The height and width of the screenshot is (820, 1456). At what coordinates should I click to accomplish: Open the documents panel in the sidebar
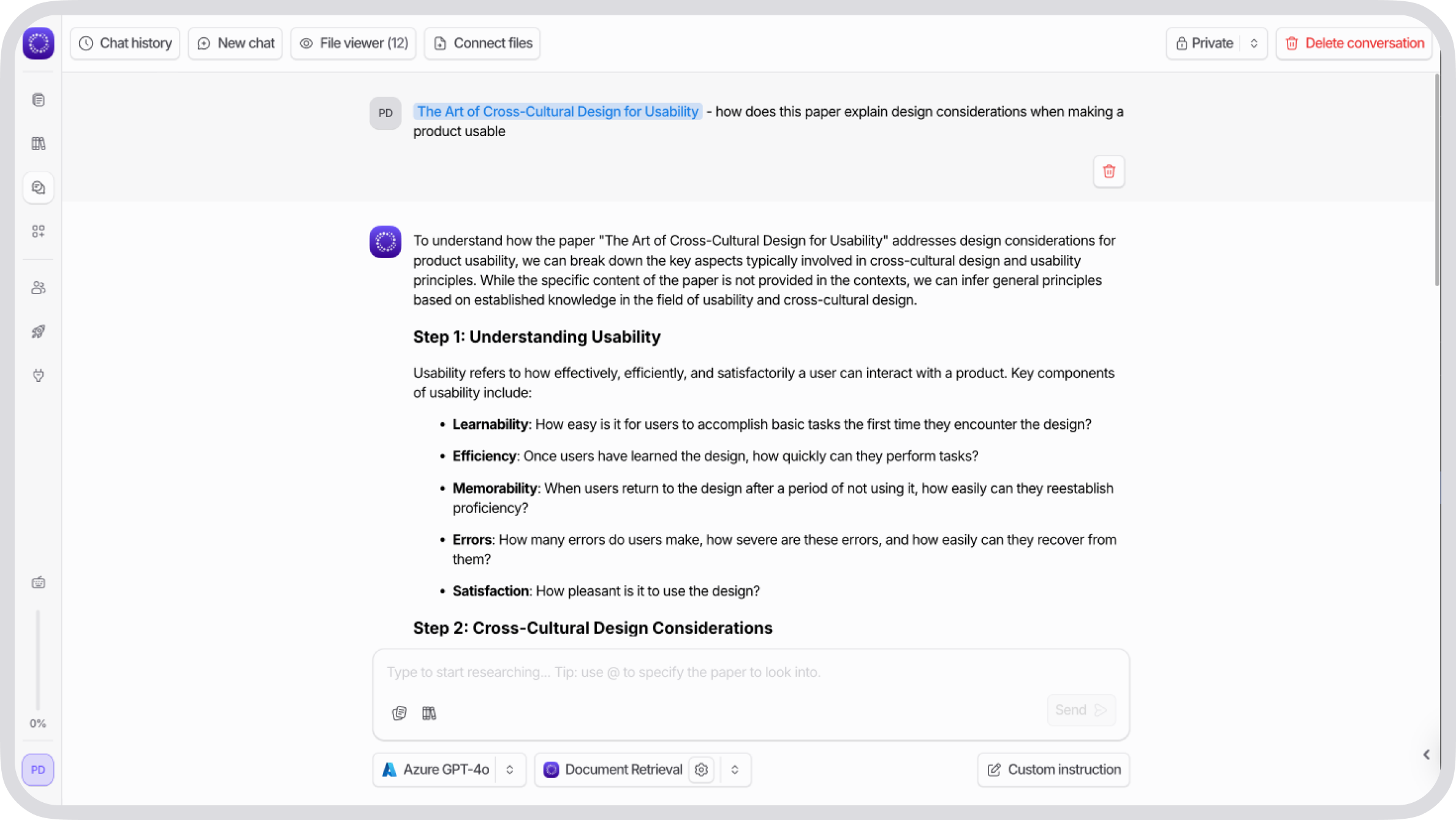pyautogui.click(x=38, y=99)
